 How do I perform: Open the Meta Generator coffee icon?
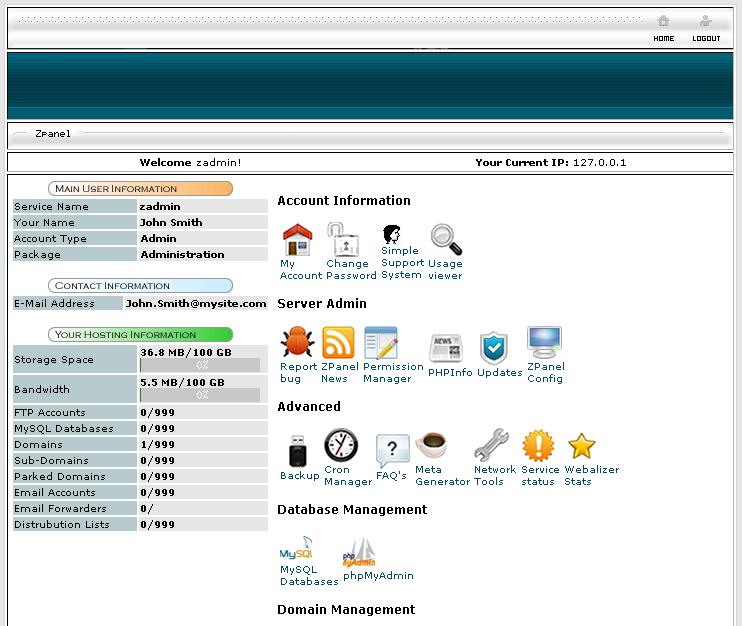(x=432, y=446)
